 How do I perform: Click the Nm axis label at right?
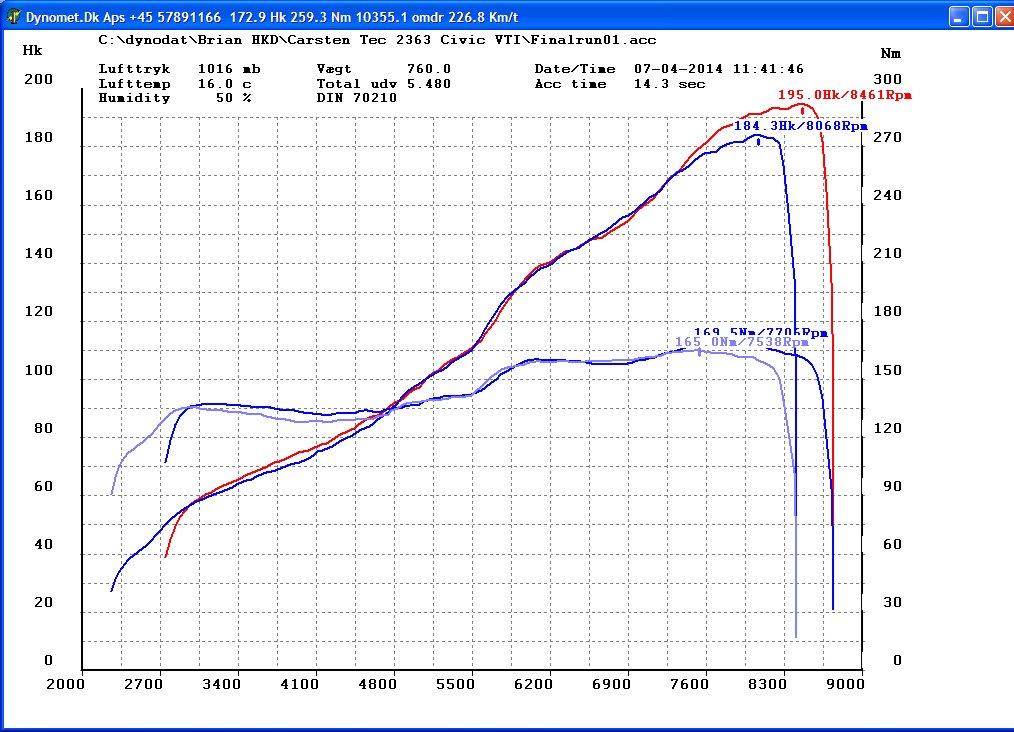pyautogui.click(x=890, y=52)
